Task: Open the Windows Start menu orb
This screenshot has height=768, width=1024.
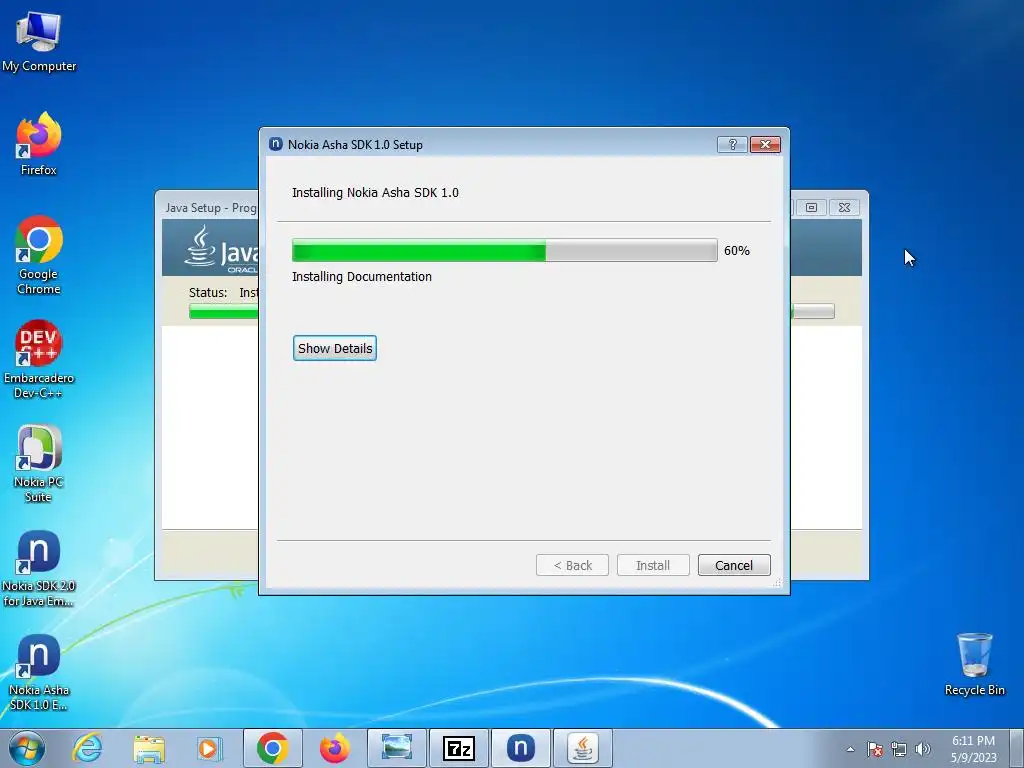Action: 27,748
